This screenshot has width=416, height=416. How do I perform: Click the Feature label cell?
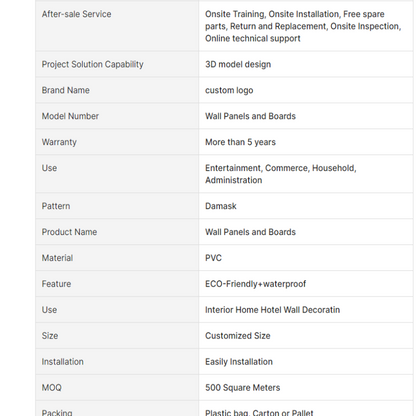coord(117,284)
